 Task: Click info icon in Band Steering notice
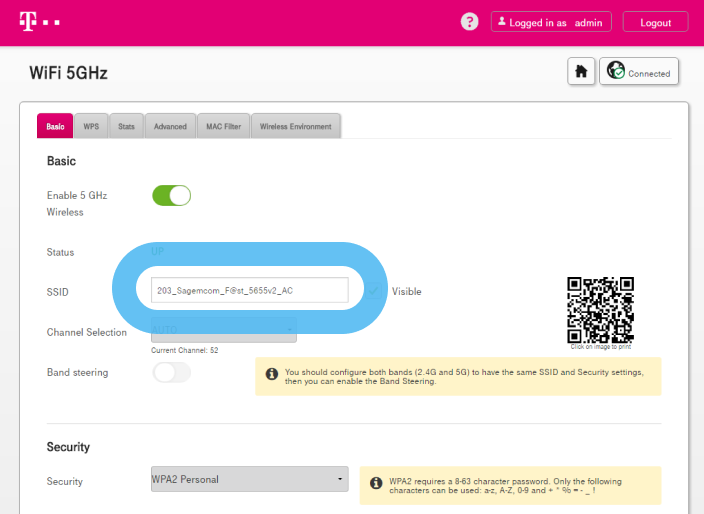[x=271, y=375]
